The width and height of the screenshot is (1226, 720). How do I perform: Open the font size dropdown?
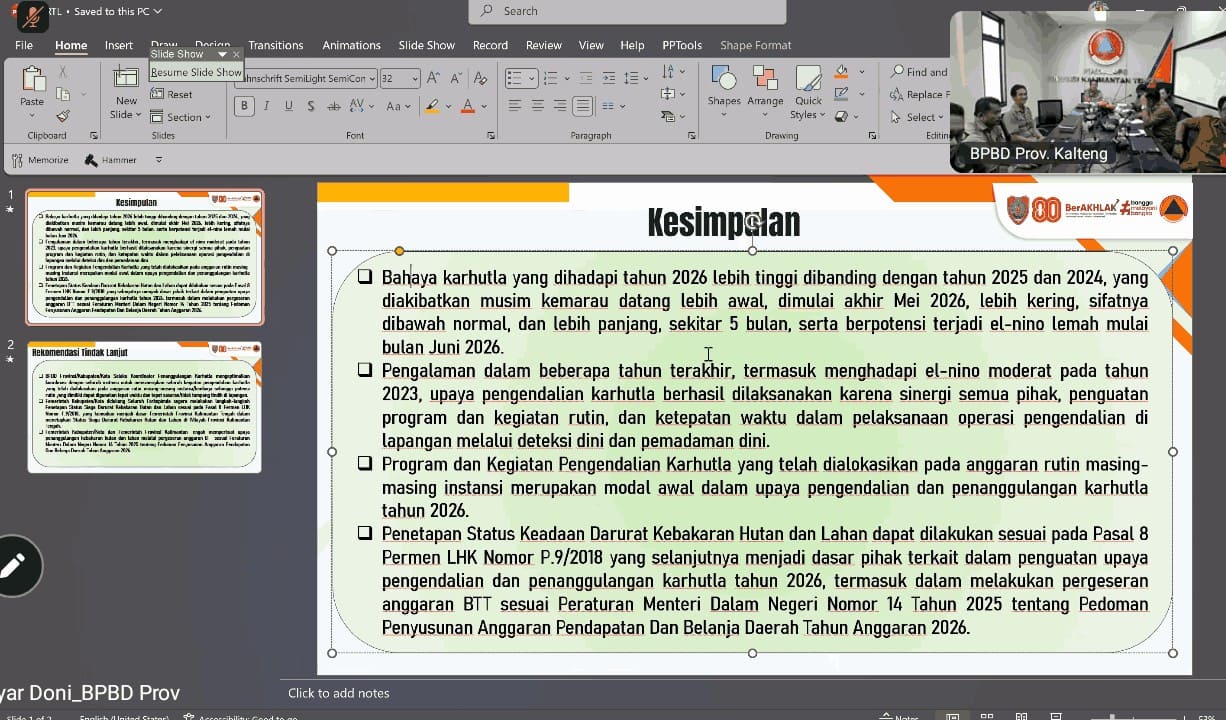[x=415, y=78]
